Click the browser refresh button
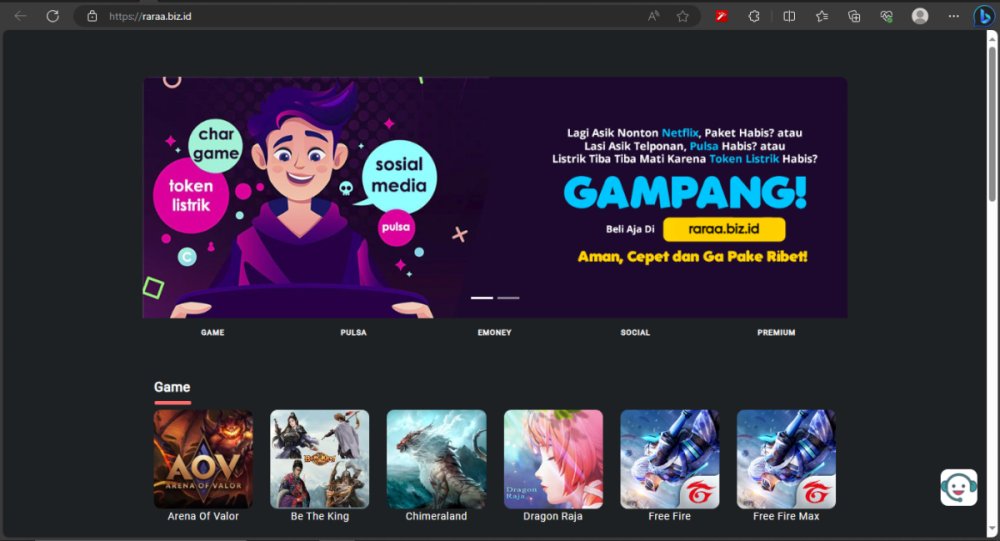The width and height of the screenshot is (1000, 541). [x=53, y=16]
